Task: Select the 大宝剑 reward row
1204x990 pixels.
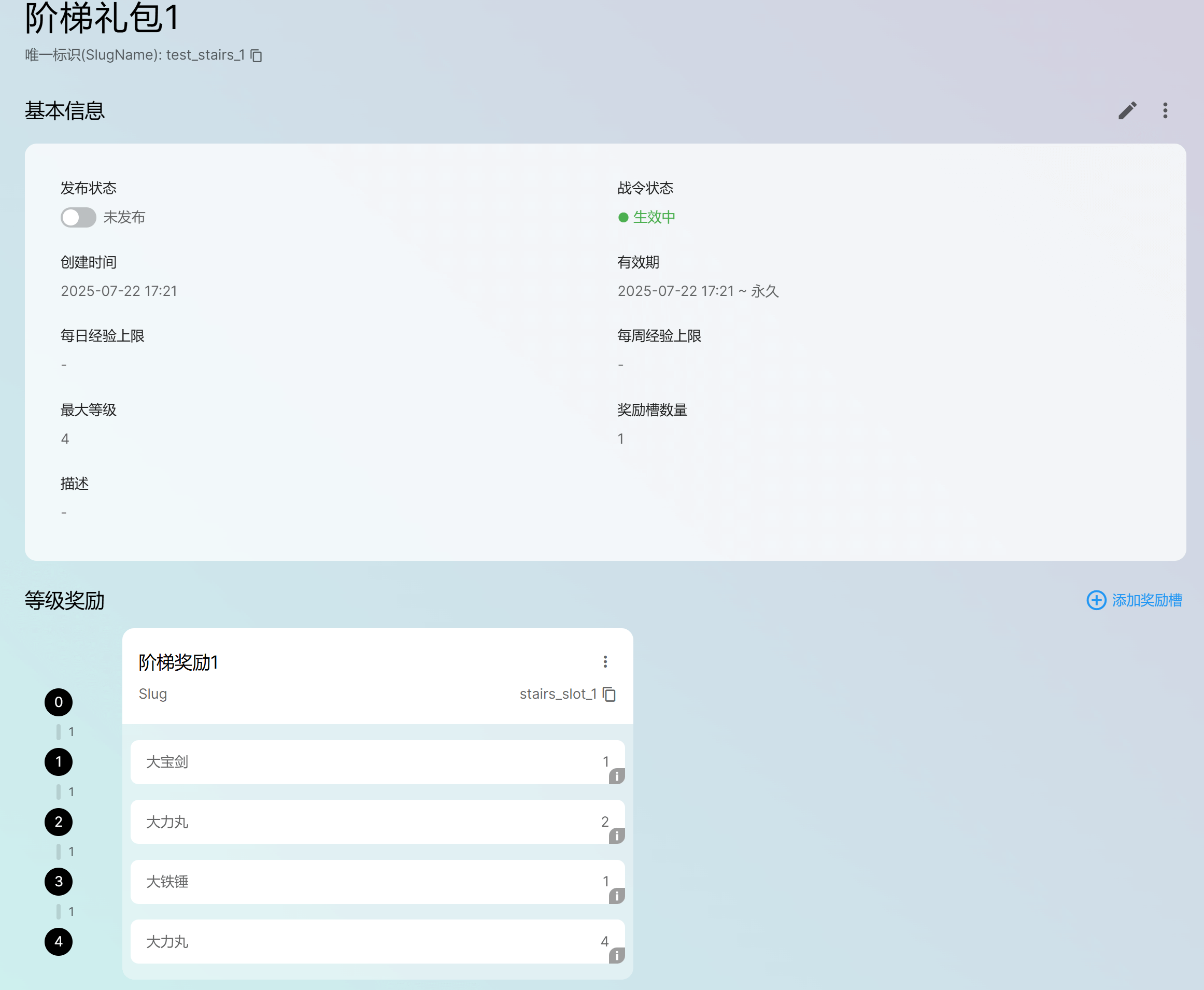Action: click(376, 762)
